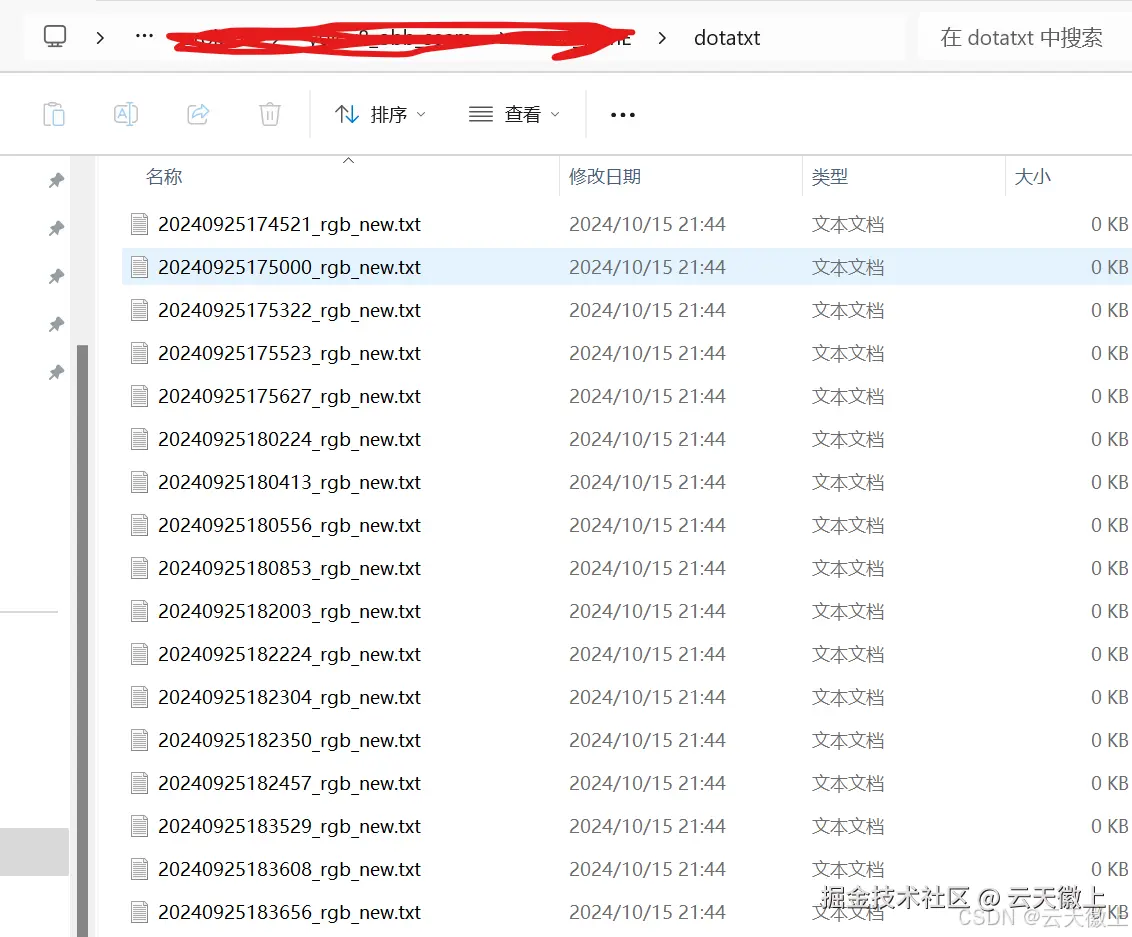Open the 查看 view dropdown

(x=513, y=114)
